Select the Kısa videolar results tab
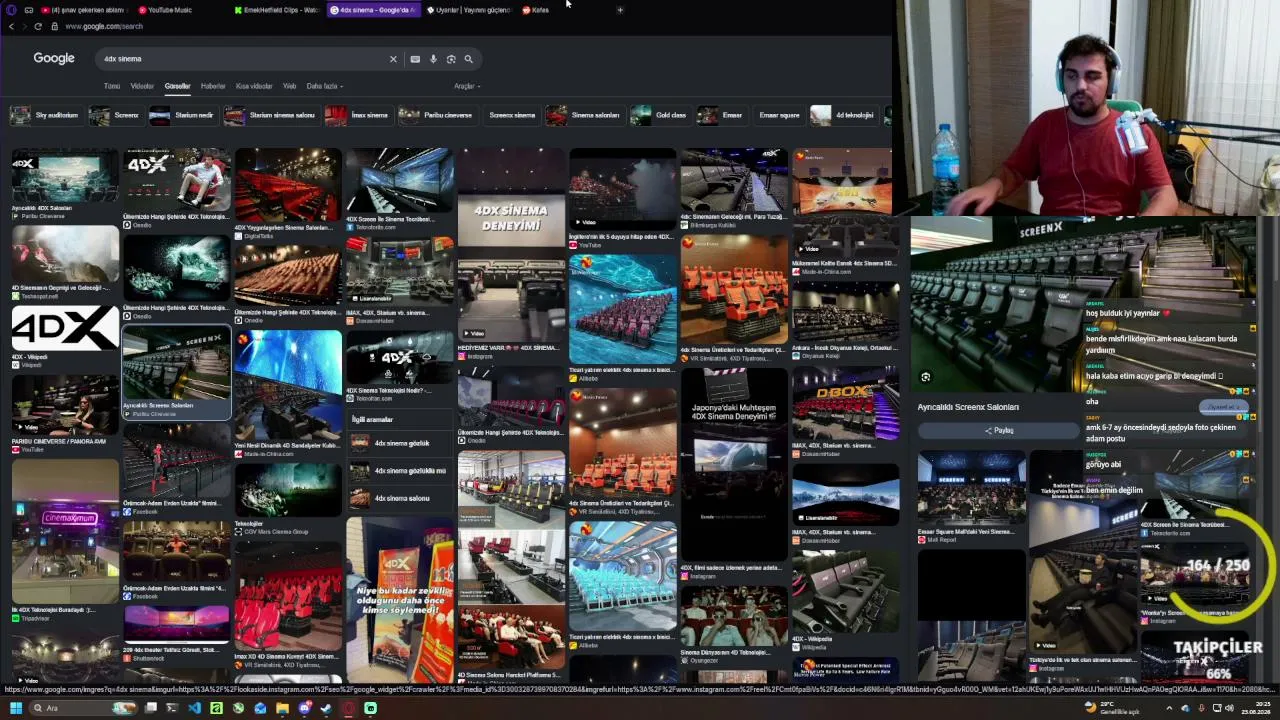Viewport: 1280px width, 720px height. pos(254,86)
